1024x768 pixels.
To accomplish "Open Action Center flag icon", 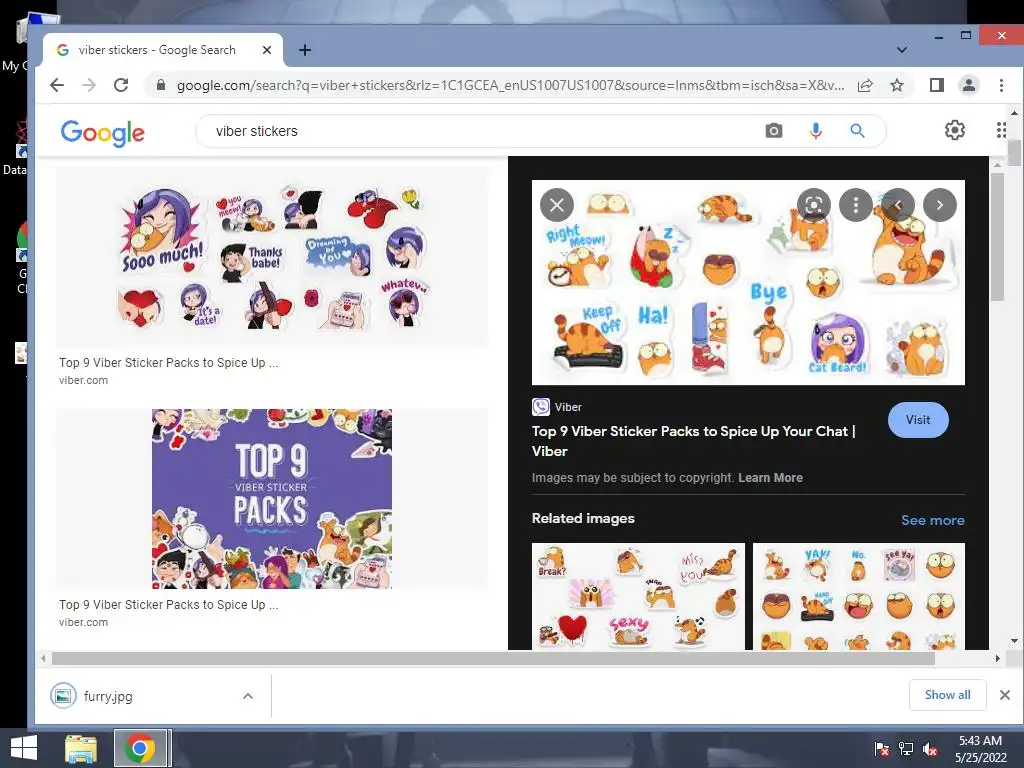I will pos(882,749).
